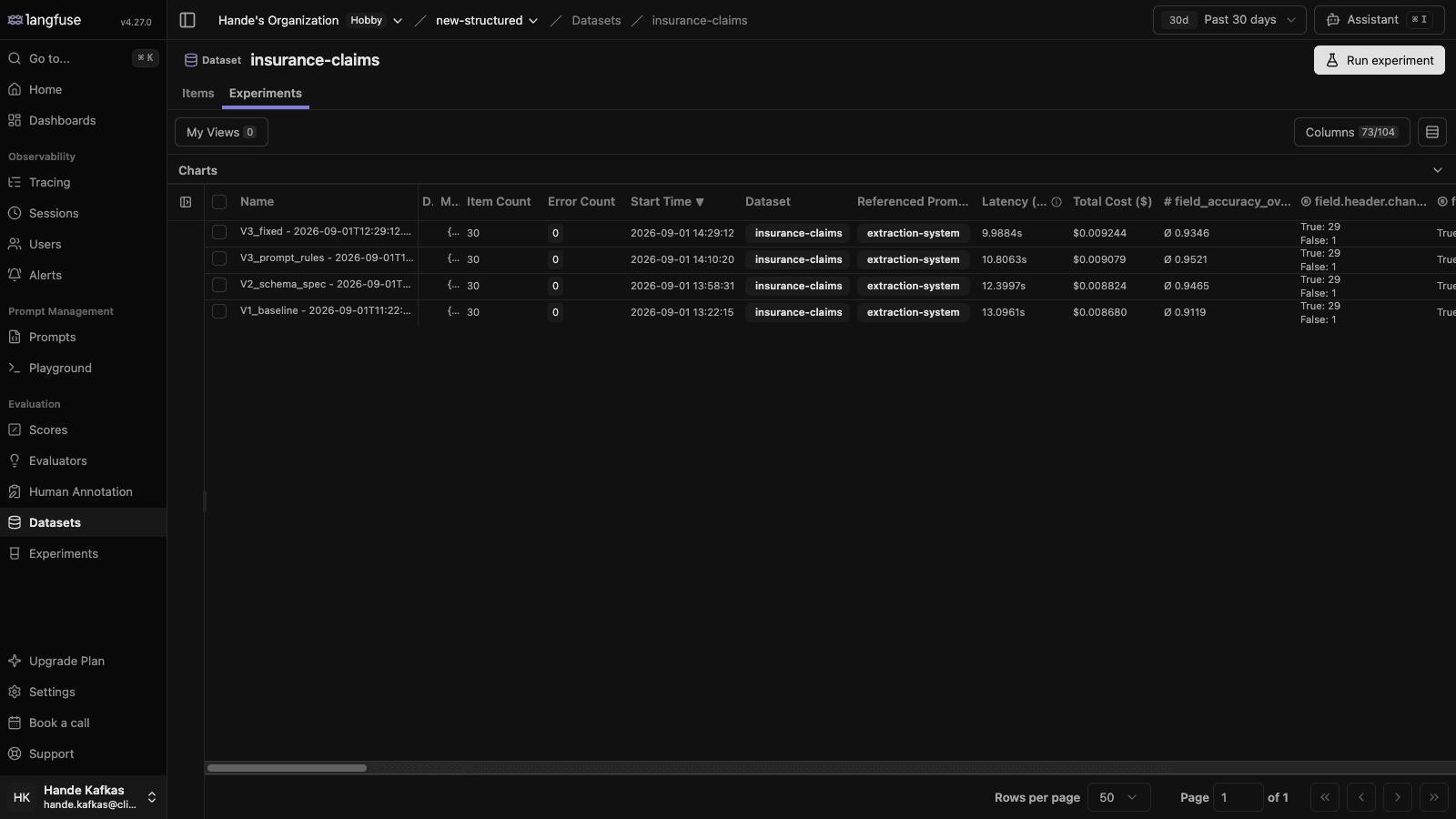Open the Rows per page dropdown
1456x819 pixels.
point(1118,797)
